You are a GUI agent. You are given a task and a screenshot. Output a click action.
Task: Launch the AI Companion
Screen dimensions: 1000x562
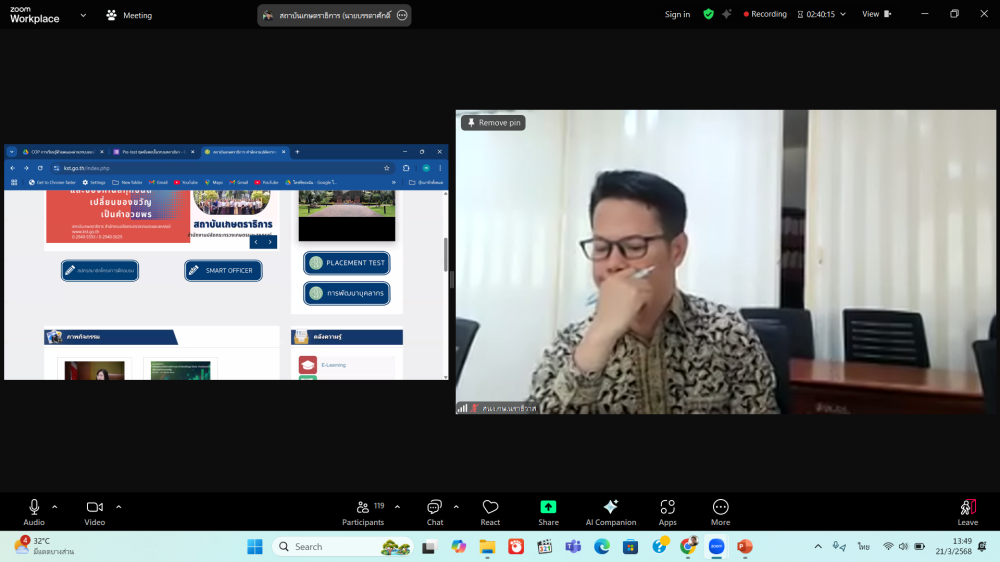click(610, 512)
